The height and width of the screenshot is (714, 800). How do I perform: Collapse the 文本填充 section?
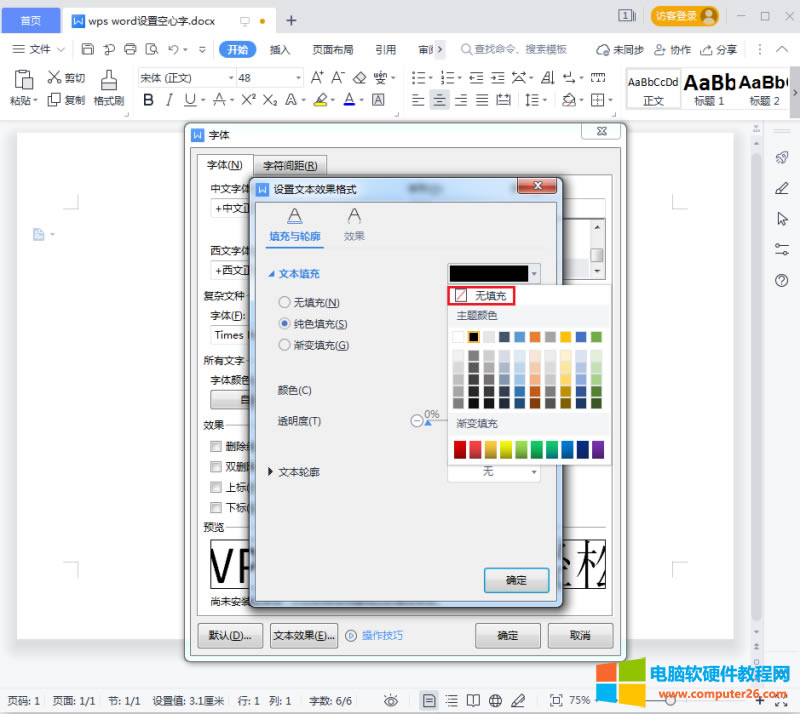click(x=271, y=274)
